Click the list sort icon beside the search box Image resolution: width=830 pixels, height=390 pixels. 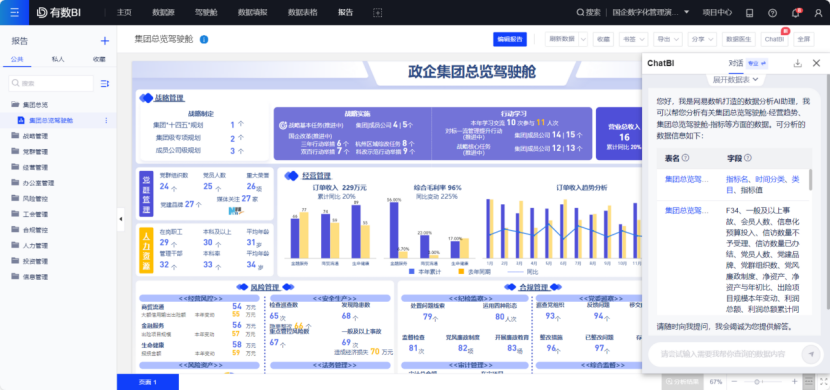pyautogui.click(x=105, y=83)
